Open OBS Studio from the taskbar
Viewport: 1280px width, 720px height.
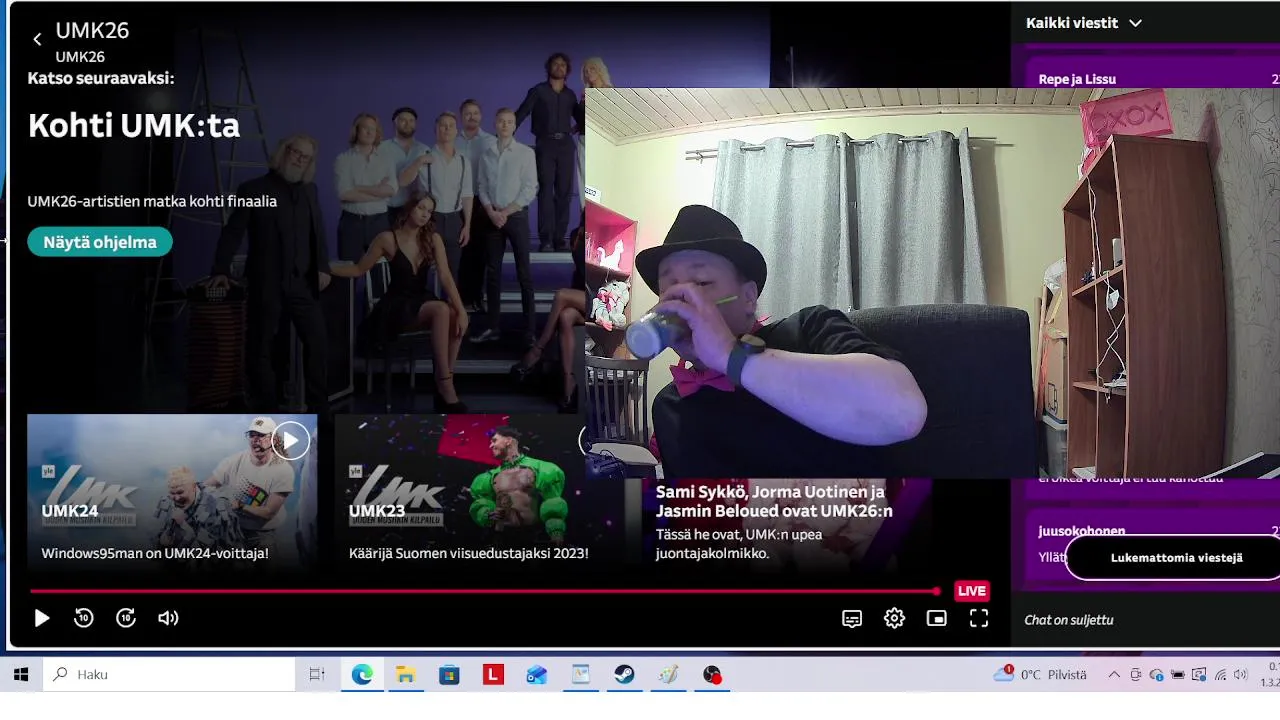click(x=712, y=675)
